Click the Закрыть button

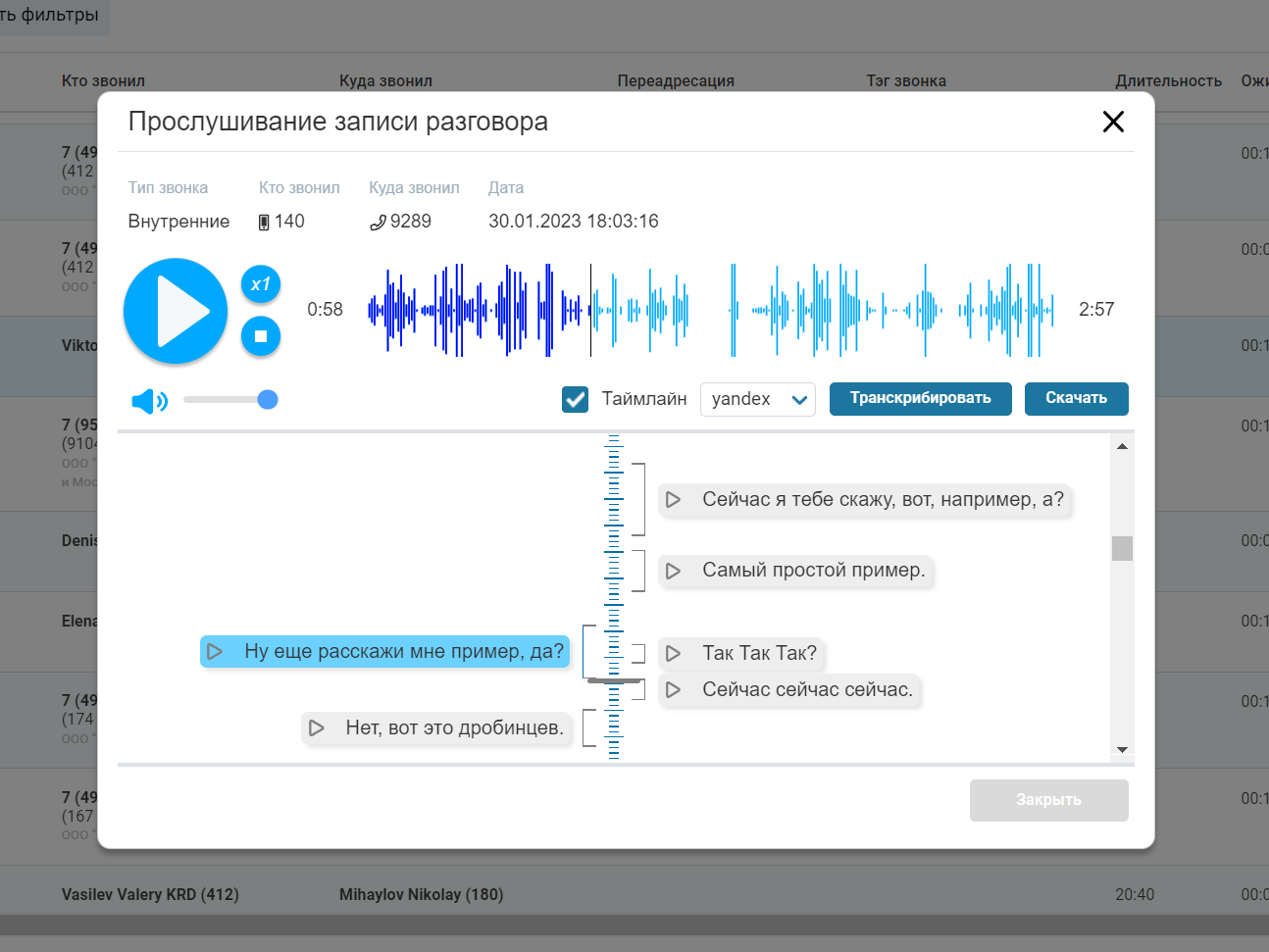coord(1048,800)
